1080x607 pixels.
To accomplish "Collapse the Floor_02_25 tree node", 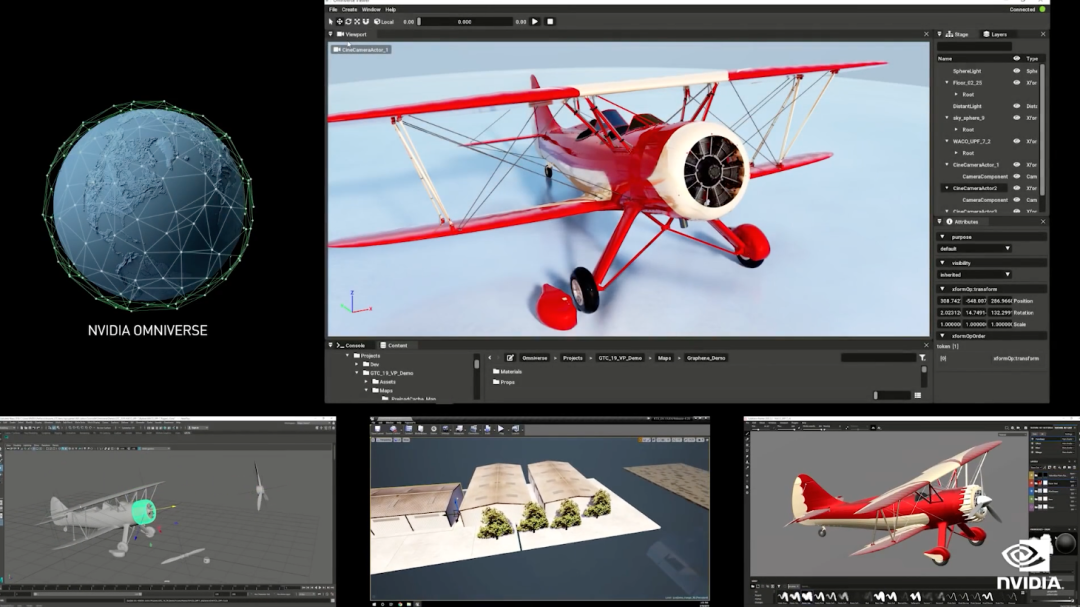I will point(947,83).
